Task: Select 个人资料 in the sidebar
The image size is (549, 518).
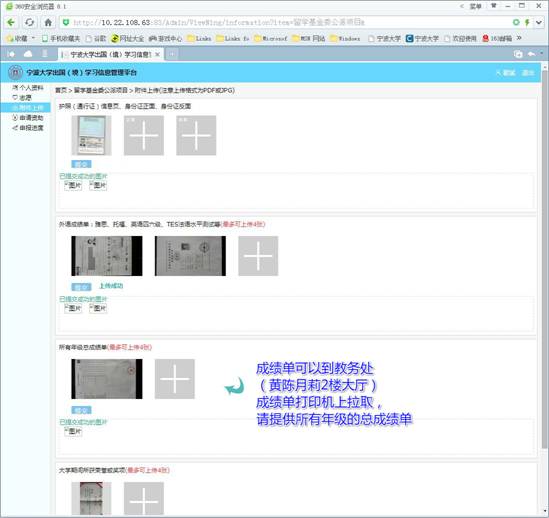Action: click(28, 87)
